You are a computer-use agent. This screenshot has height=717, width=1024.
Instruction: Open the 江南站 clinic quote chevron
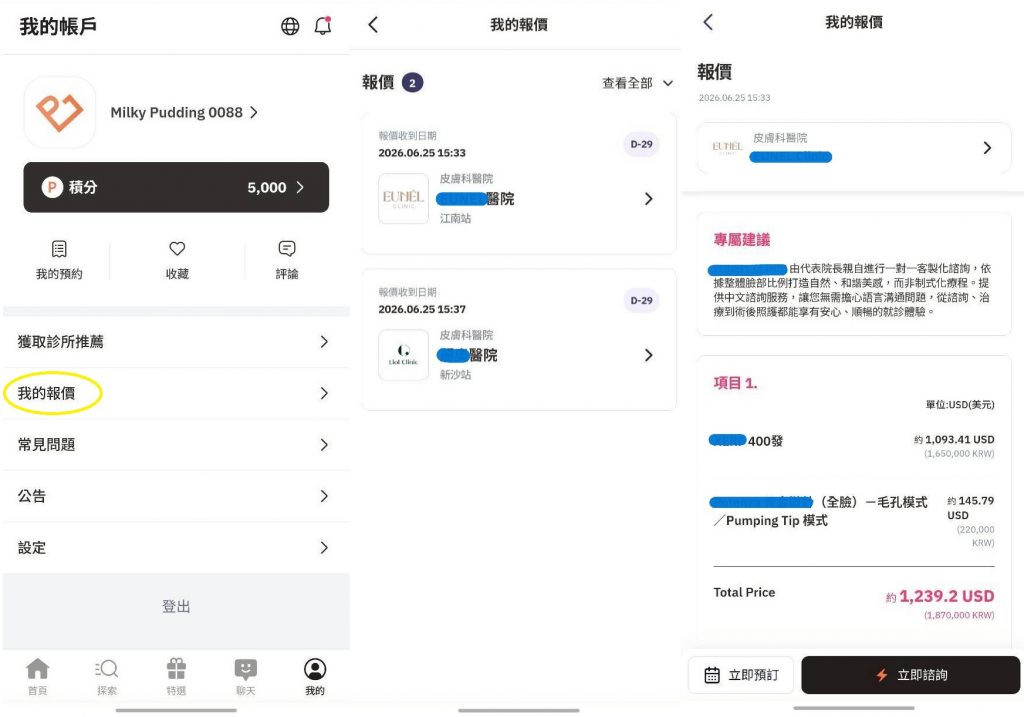[x=648, y=199]
